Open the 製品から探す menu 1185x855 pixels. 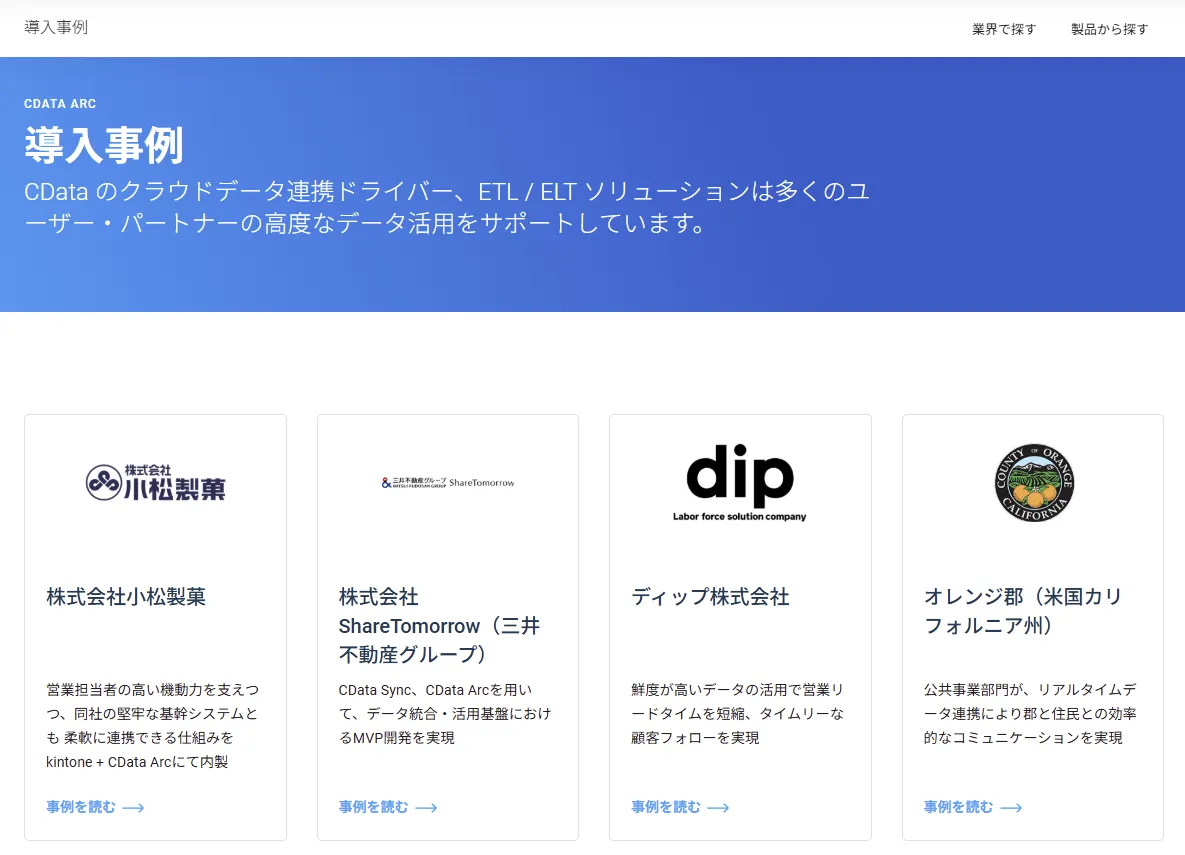point(1109,29)
